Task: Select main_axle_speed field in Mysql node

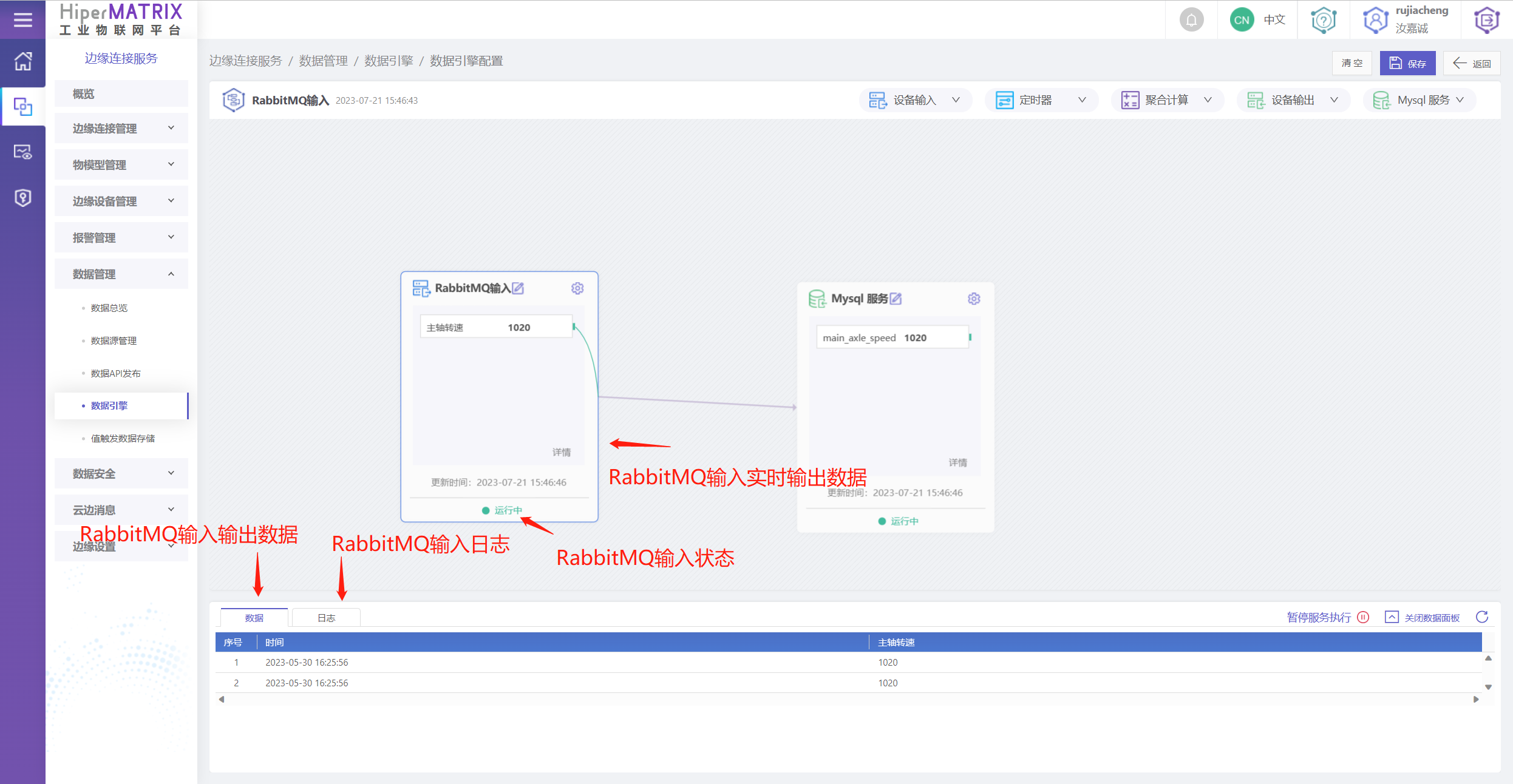Action: click(x=892, y=337)
